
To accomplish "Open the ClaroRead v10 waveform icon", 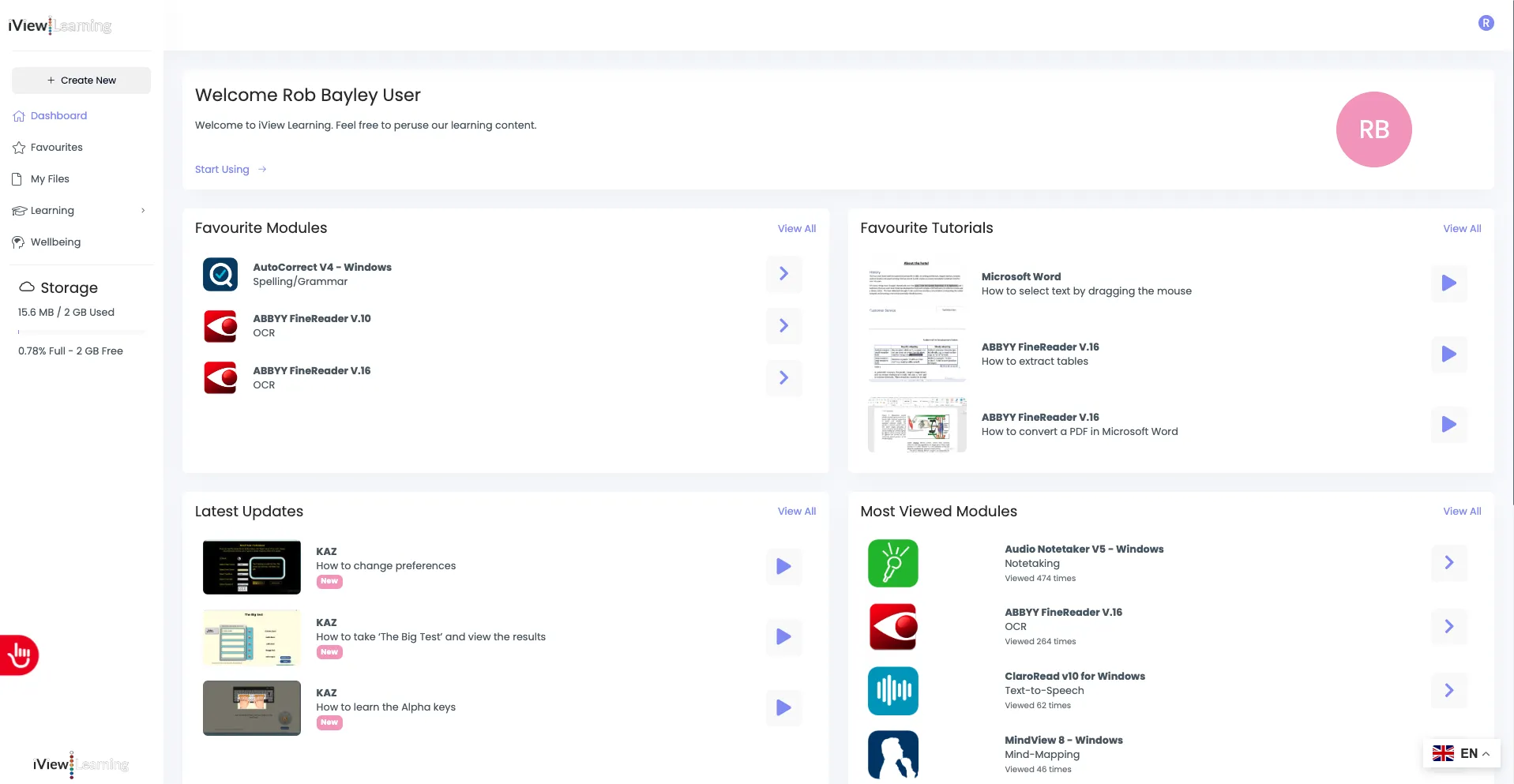I will (892, 691).
